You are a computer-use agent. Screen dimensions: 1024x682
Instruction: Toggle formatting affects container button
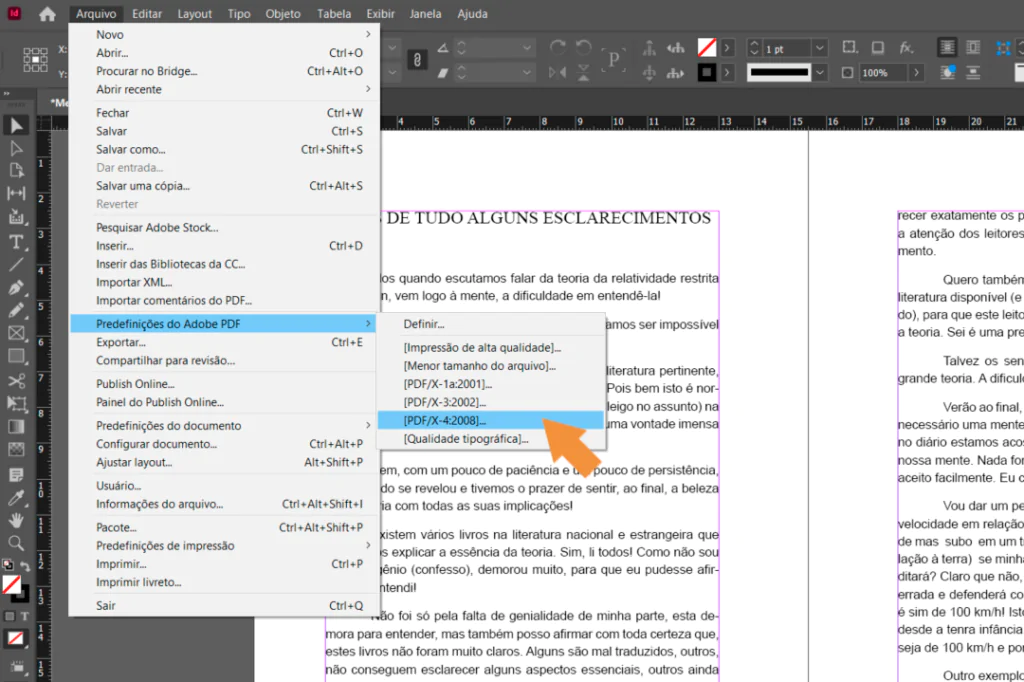click(x=9, y=616)
